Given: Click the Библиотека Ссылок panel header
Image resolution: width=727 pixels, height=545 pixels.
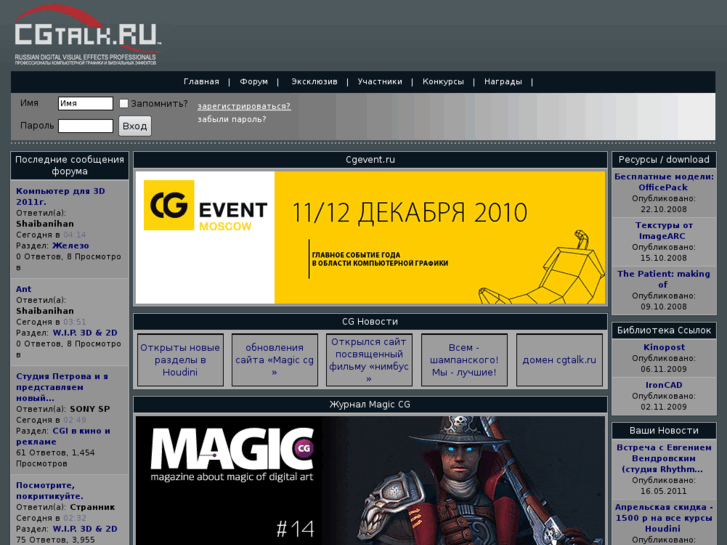Looking at the screenshot, I should pyautogui.click(x=663, y=330).
